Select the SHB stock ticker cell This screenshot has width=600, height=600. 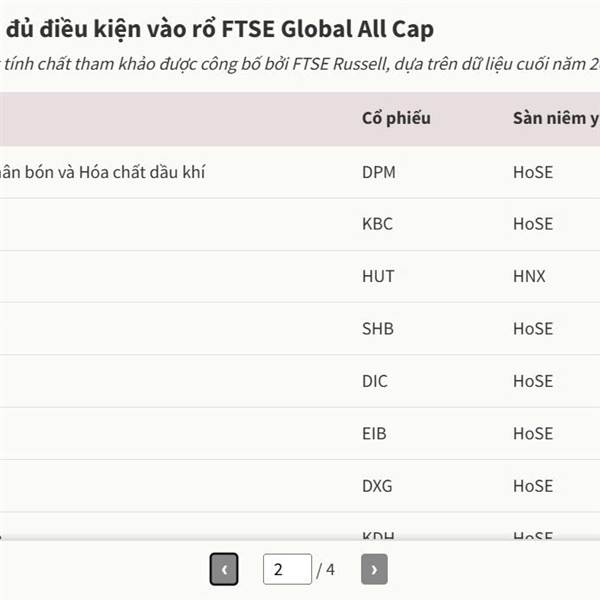(x=377, y=328)
